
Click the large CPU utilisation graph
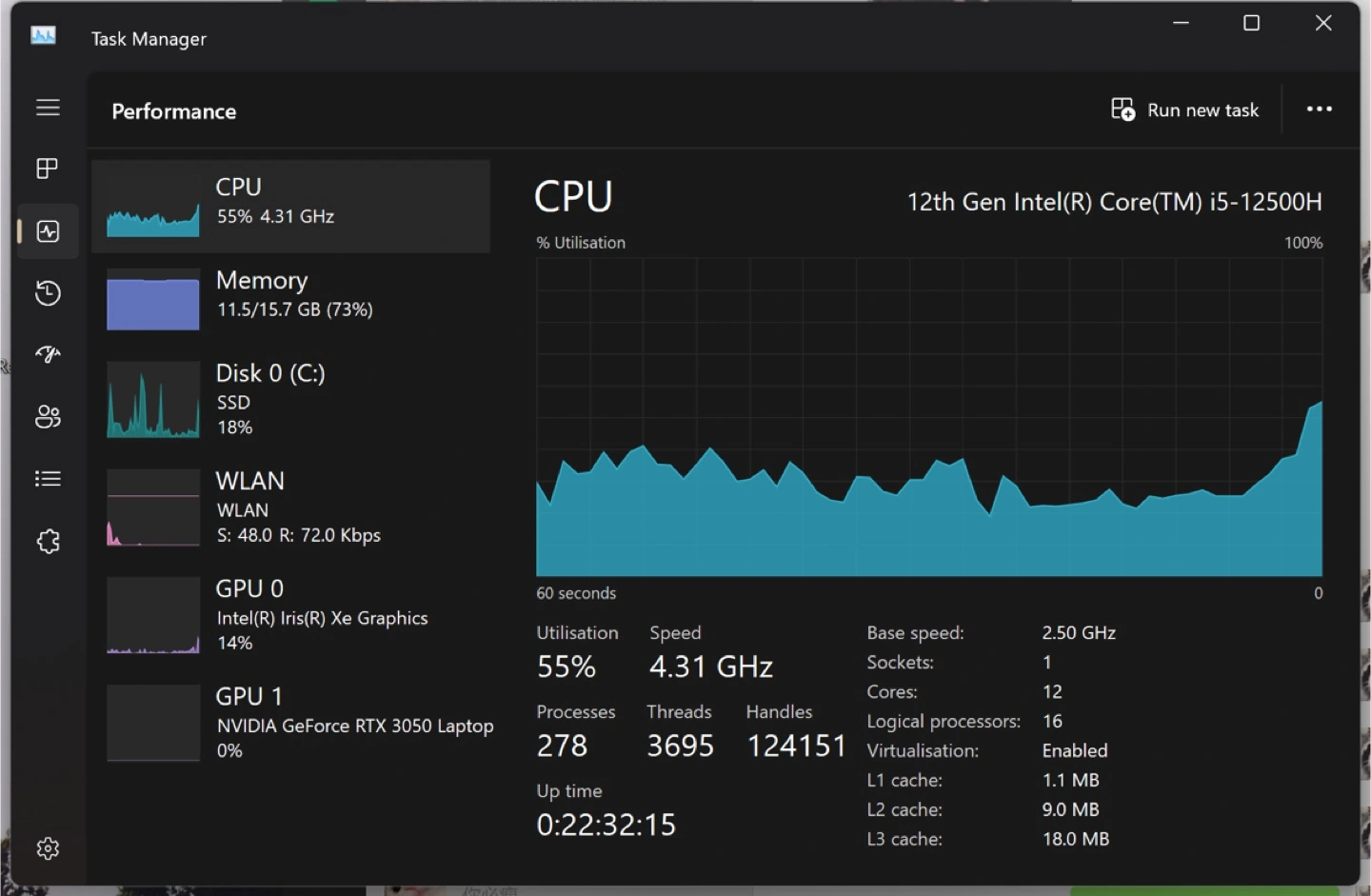[x=929, y=417]
